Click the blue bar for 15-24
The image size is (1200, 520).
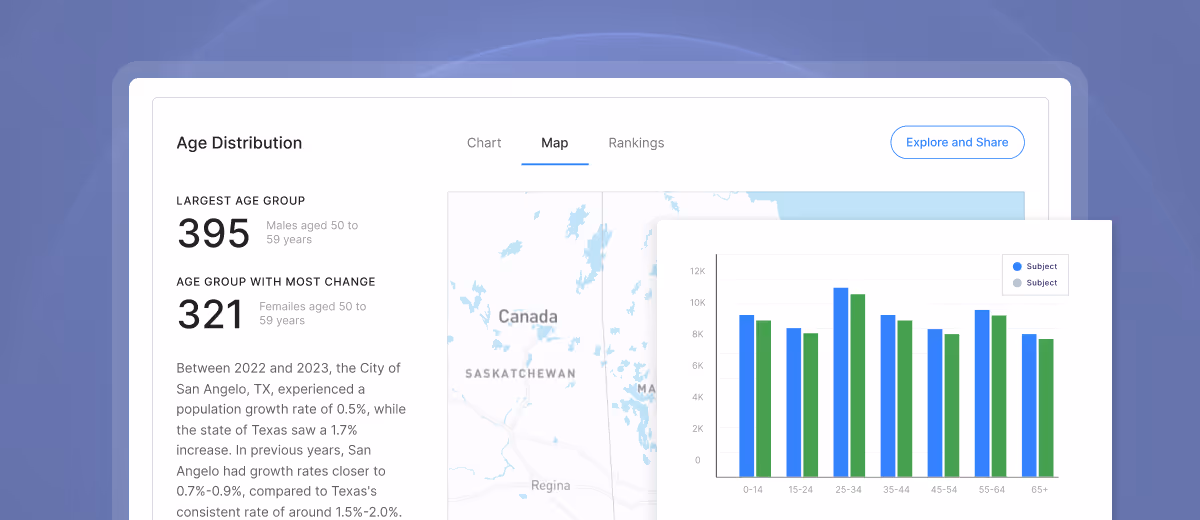point(794,402)
